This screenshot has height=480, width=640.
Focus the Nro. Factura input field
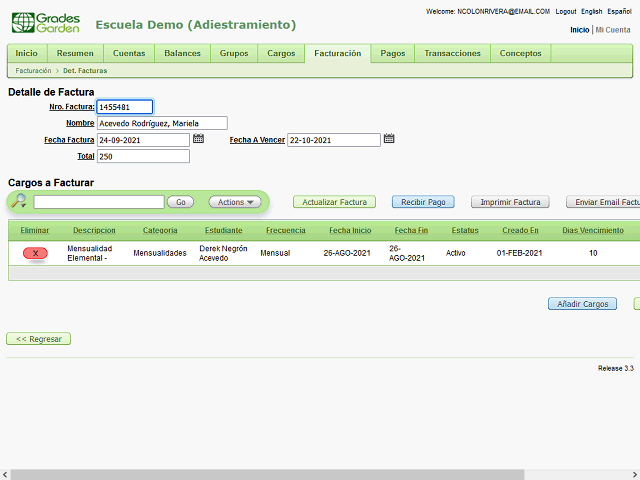pyautogui.click(x=124, y=107)
